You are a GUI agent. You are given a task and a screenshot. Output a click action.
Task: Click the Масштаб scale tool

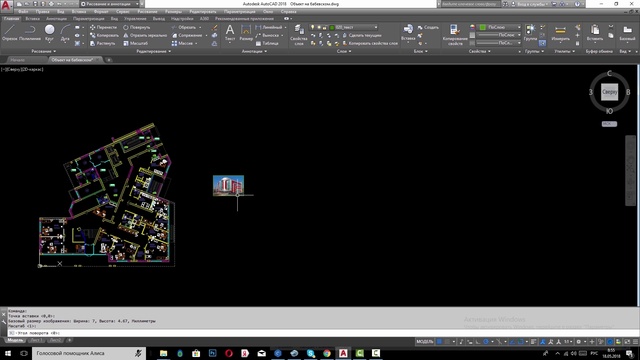pos(136,43)
